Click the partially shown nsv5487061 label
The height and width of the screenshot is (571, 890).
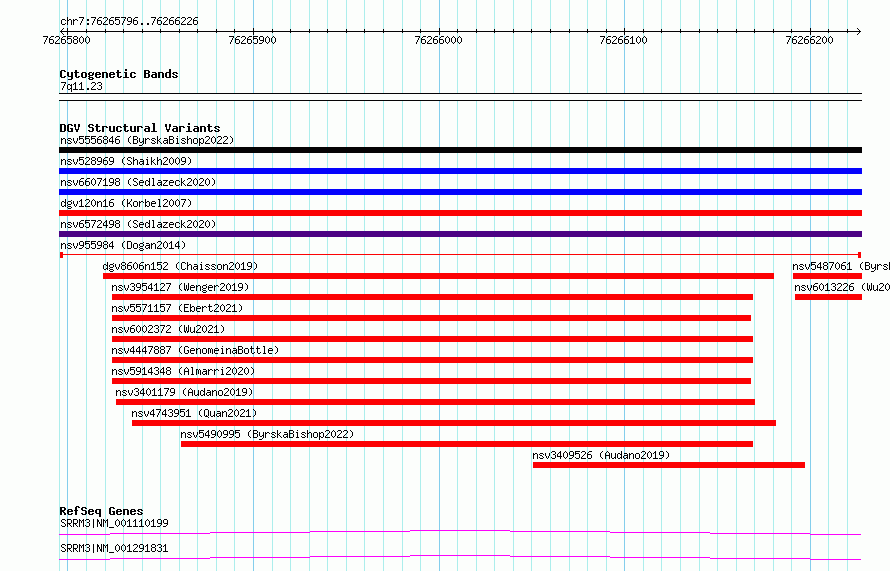pyautogui.click(x=841, y=266)
